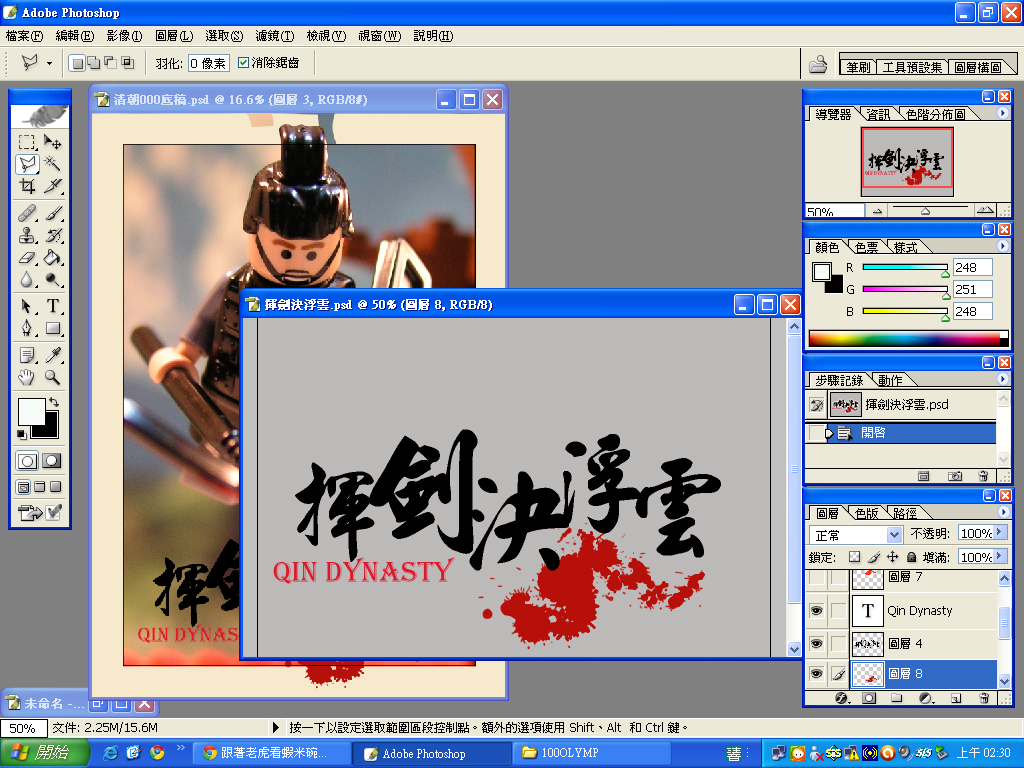Select the Slice tool
1024x768 pixels.
click(x=52, y=186)
